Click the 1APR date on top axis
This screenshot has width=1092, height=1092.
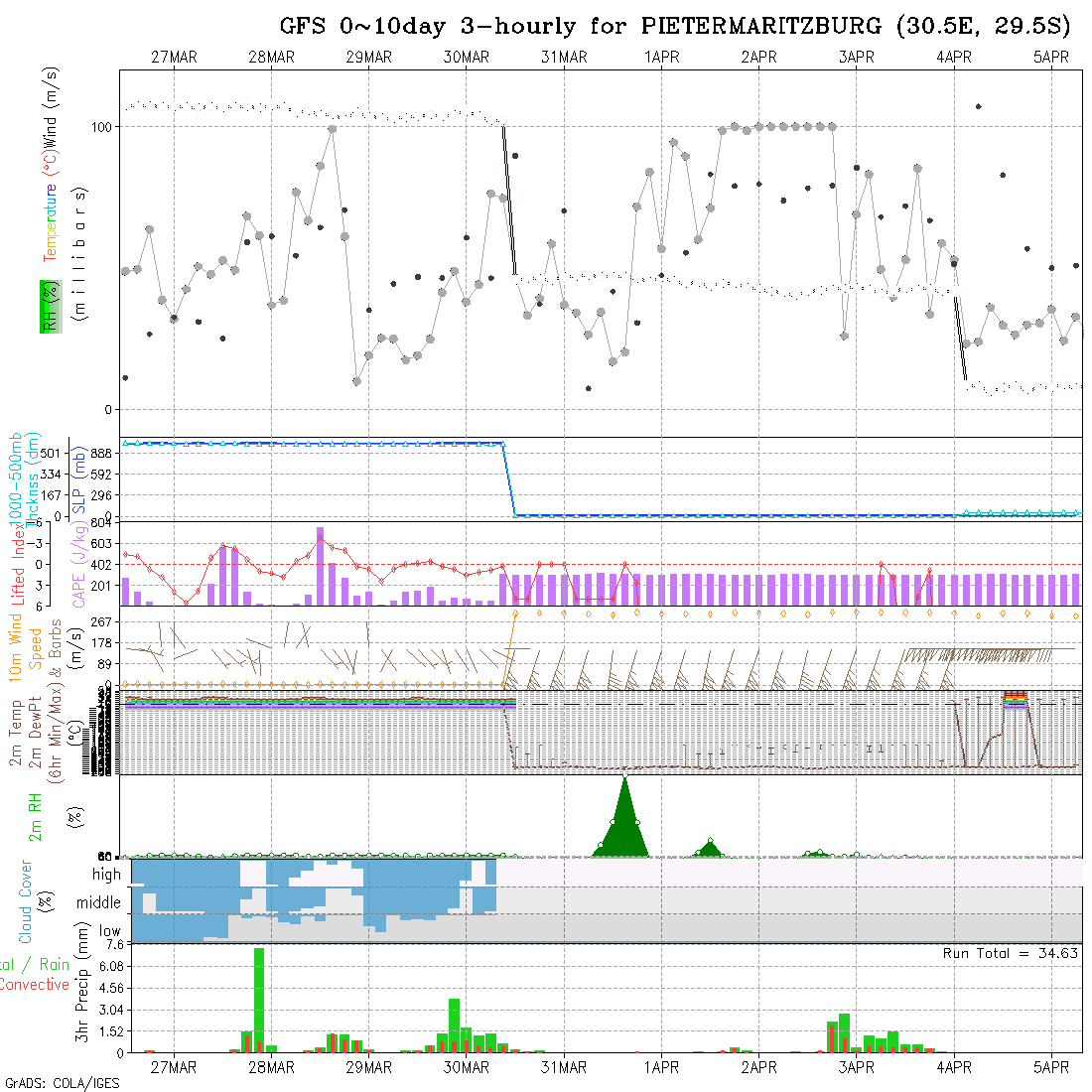tap(661, 58)
